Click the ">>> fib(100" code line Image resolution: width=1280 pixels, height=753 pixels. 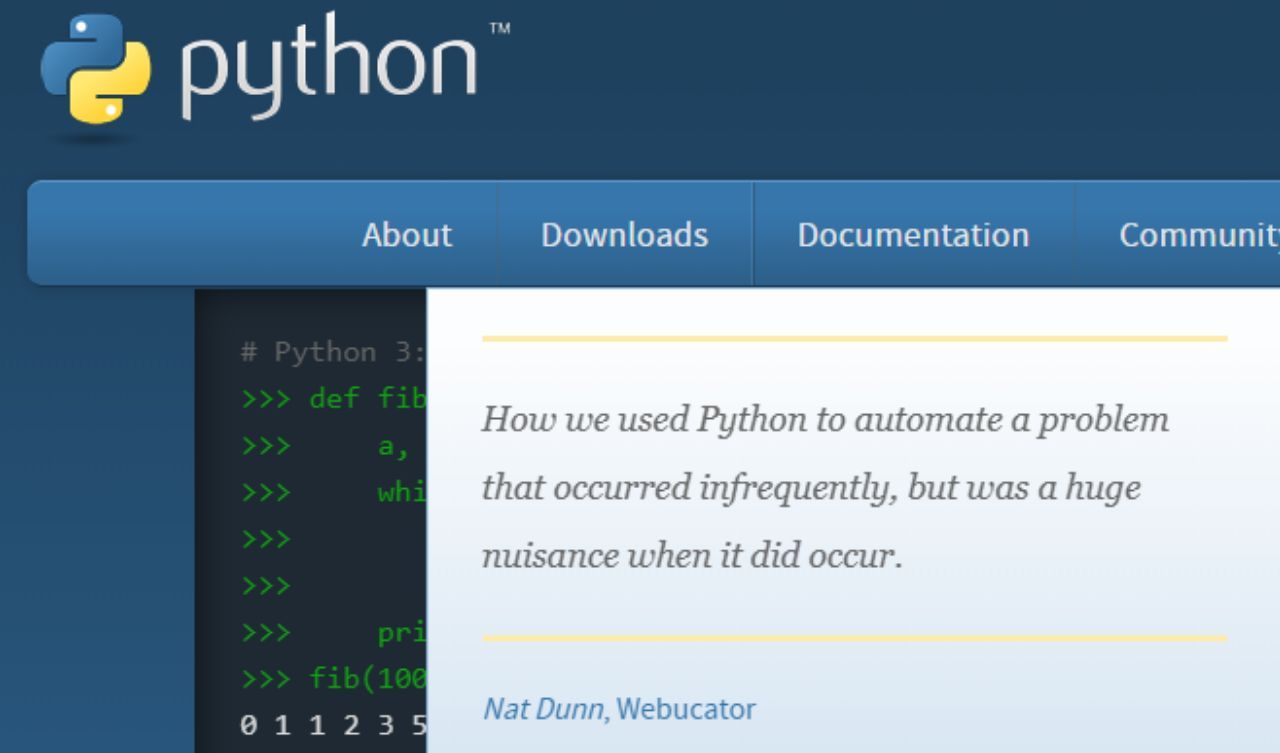point(334,679)
